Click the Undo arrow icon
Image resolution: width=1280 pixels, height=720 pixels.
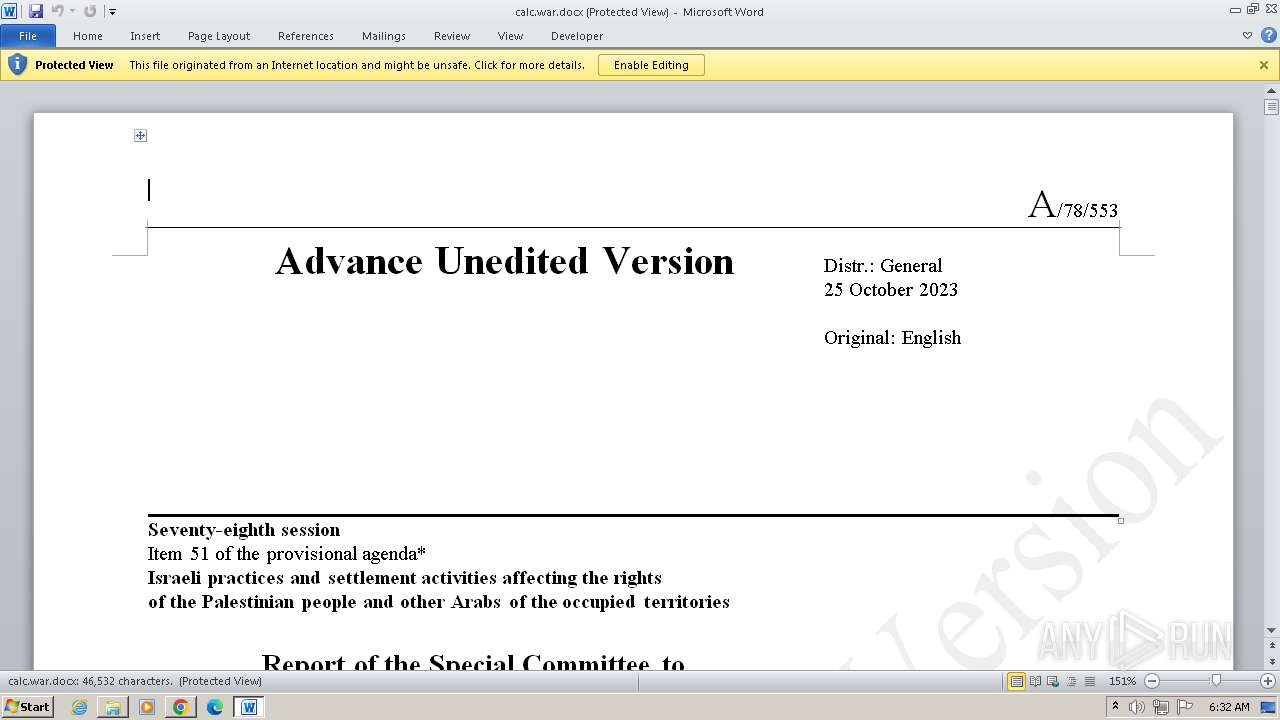57,11
